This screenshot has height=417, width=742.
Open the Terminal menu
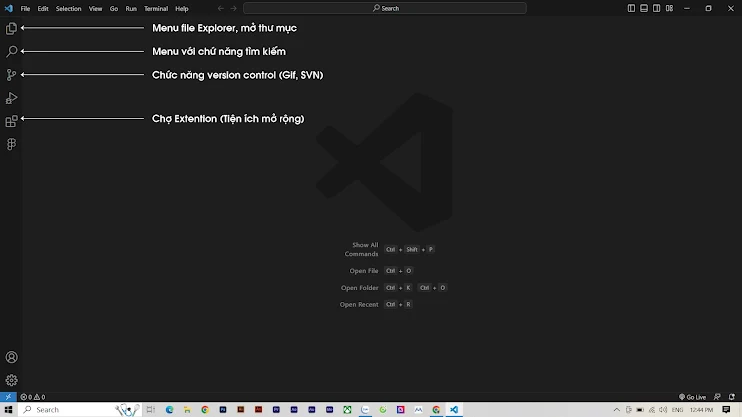(x=156, y=9)
